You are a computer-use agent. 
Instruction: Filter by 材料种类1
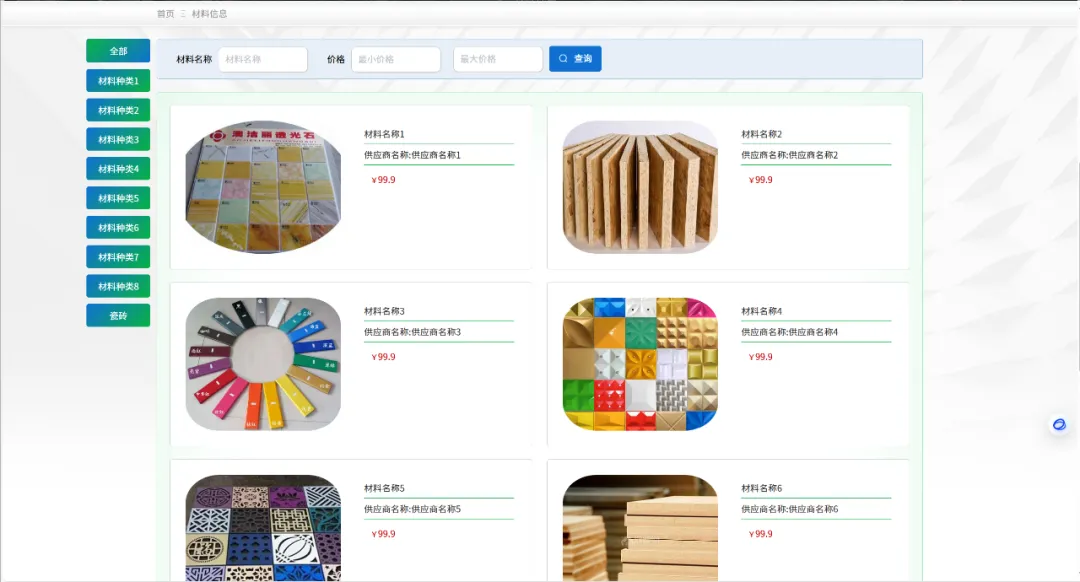(118, 81)
